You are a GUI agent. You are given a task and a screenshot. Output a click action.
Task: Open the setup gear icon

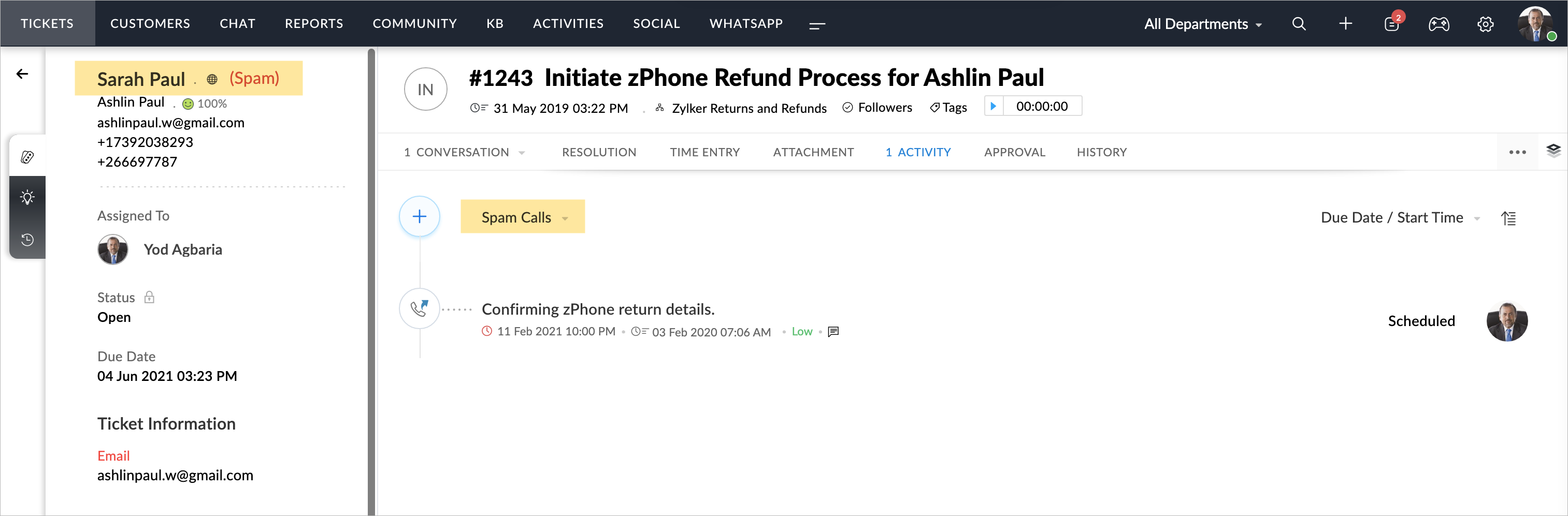coord(1485,24)
